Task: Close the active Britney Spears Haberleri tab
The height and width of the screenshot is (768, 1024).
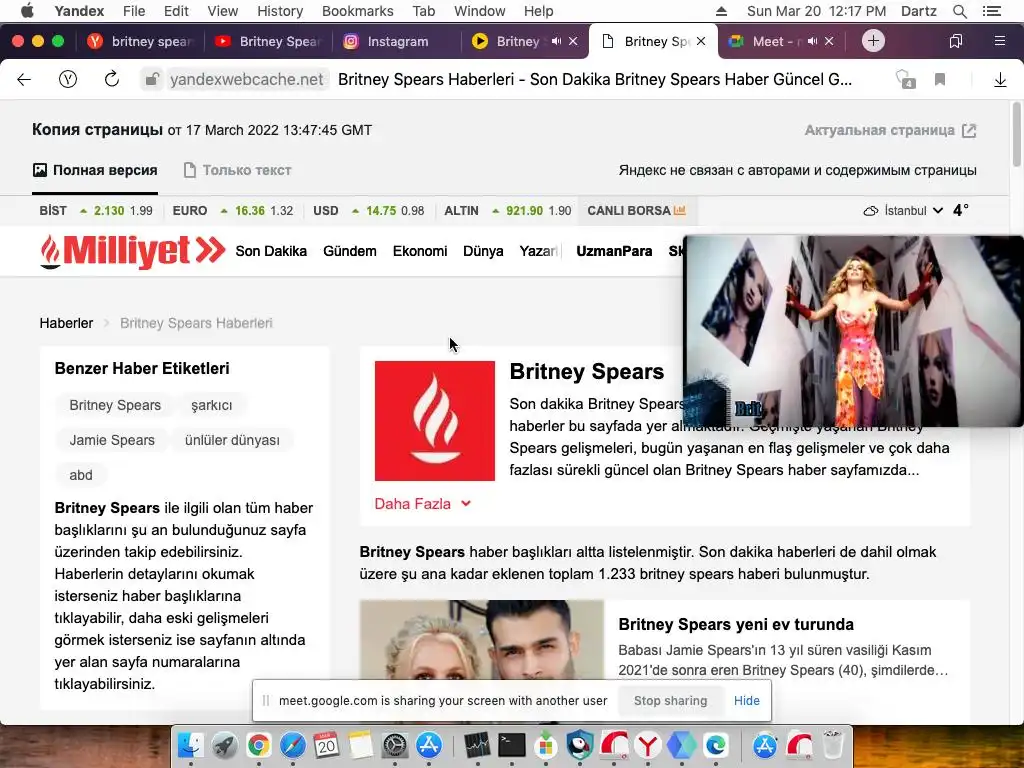Action: (x=701, y=41)
